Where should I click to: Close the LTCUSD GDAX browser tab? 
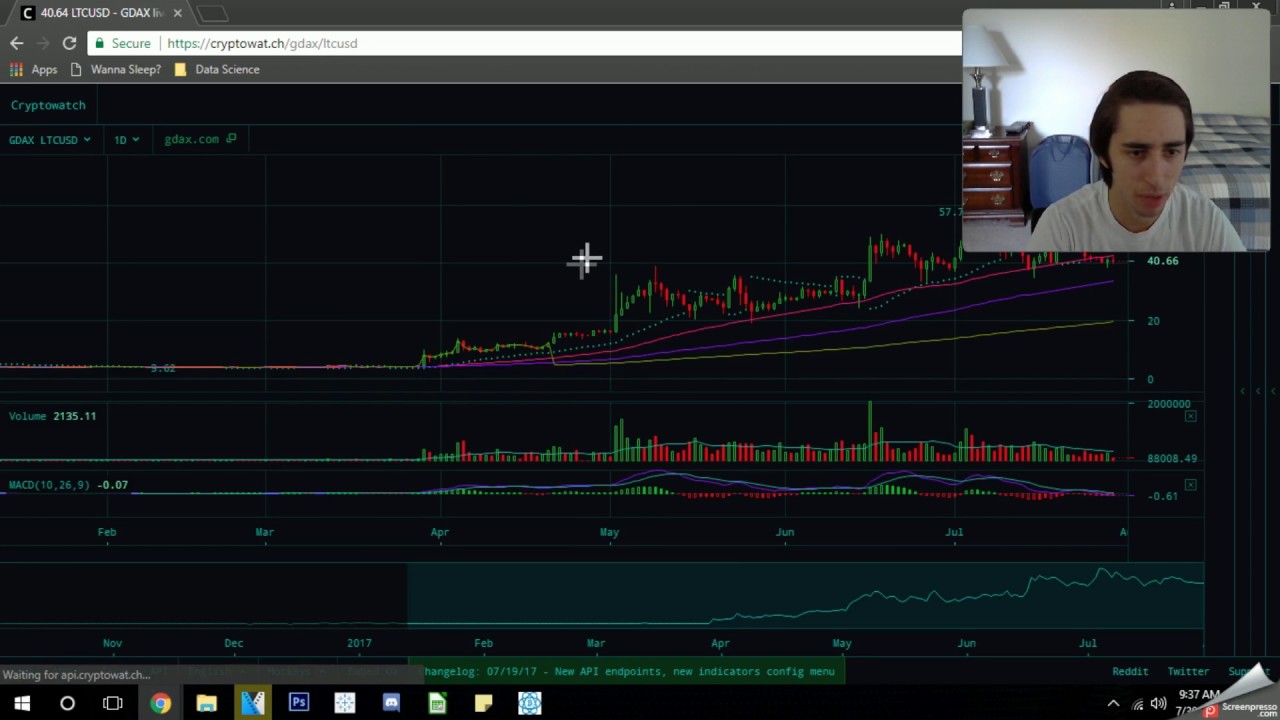pyautogui.click(x=177, y=13)
